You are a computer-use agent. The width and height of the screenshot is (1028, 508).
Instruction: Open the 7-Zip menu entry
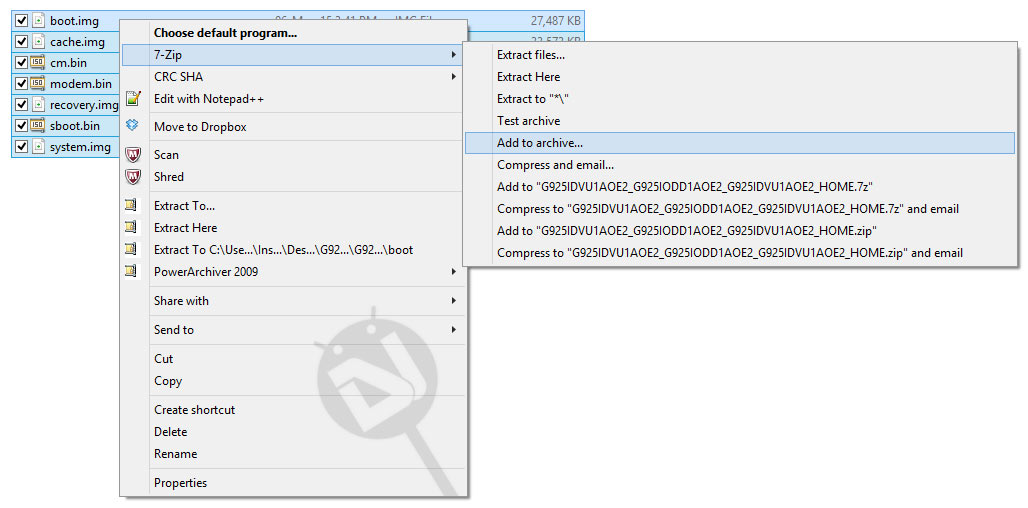[293, 55]
